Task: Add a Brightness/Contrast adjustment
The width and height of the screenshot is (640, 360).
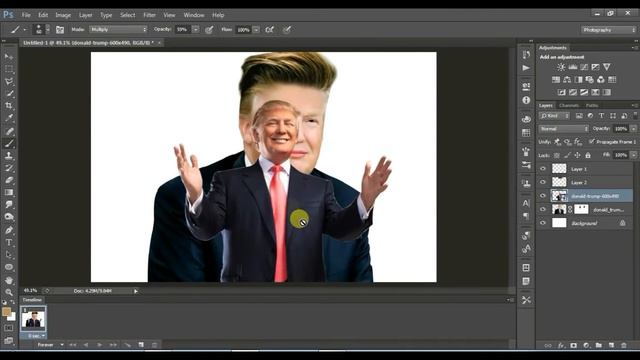Action: tap(562, 67)
